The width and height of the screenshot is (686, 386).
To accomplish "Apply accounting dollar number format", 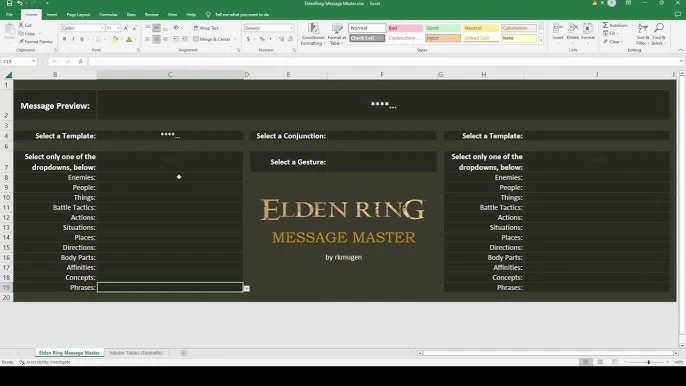I will coord(248,39).
